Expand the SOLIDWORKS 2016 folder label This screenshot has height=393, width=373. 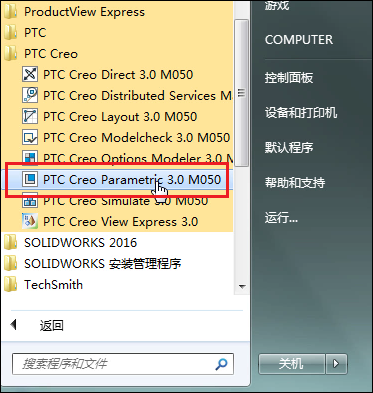click(80, 243)
